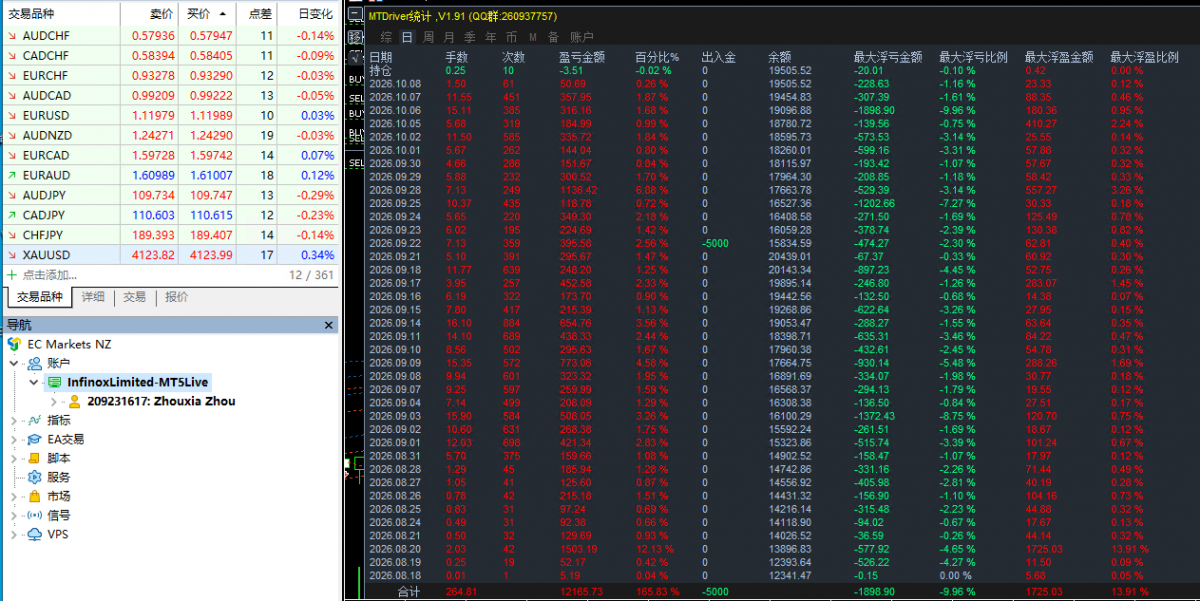Viewport: 1200px width, 601px height.
Task: Switch to the 详细 tab
Action: 93,297
